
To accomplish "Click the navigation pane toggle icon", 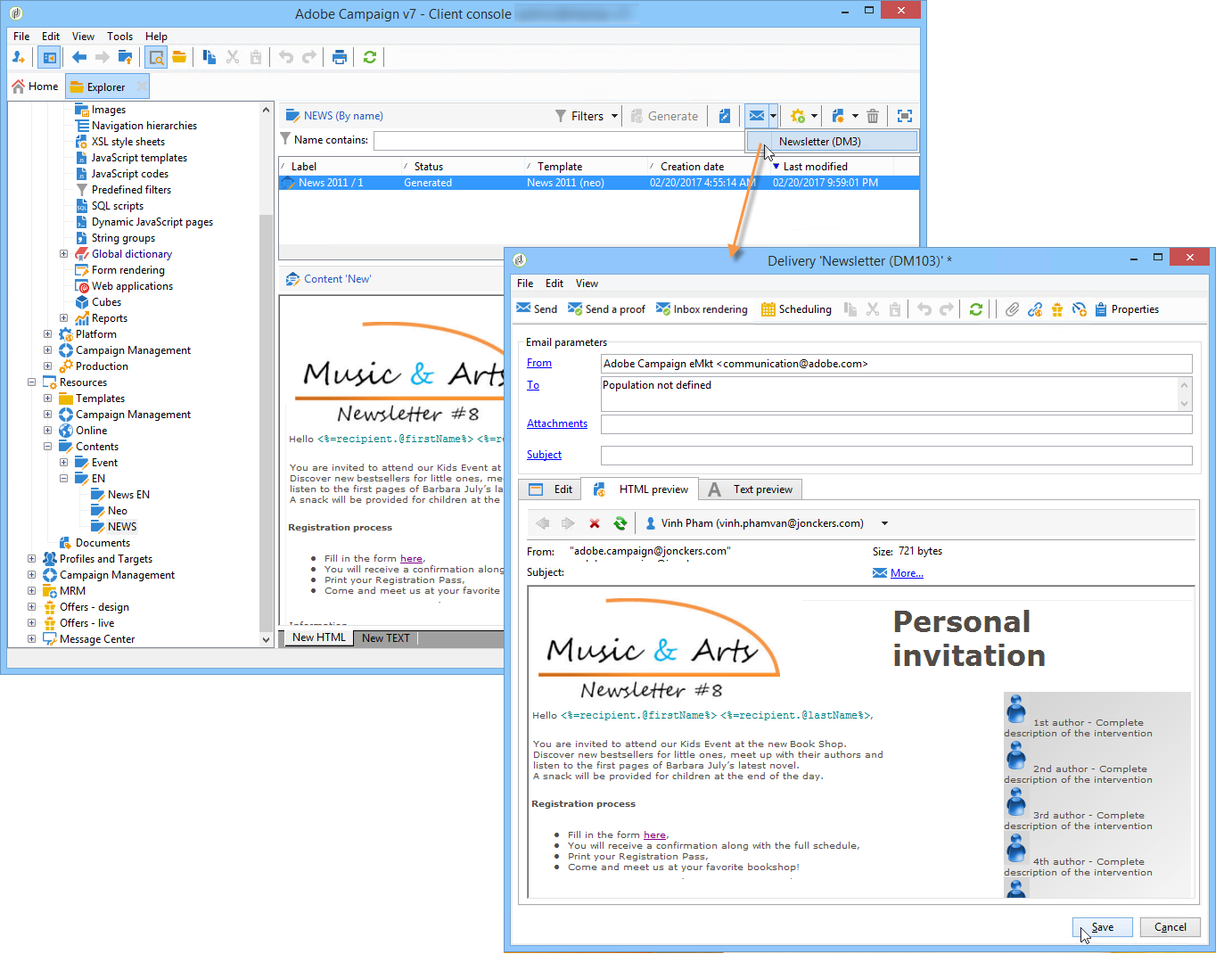I will [50, 57].
